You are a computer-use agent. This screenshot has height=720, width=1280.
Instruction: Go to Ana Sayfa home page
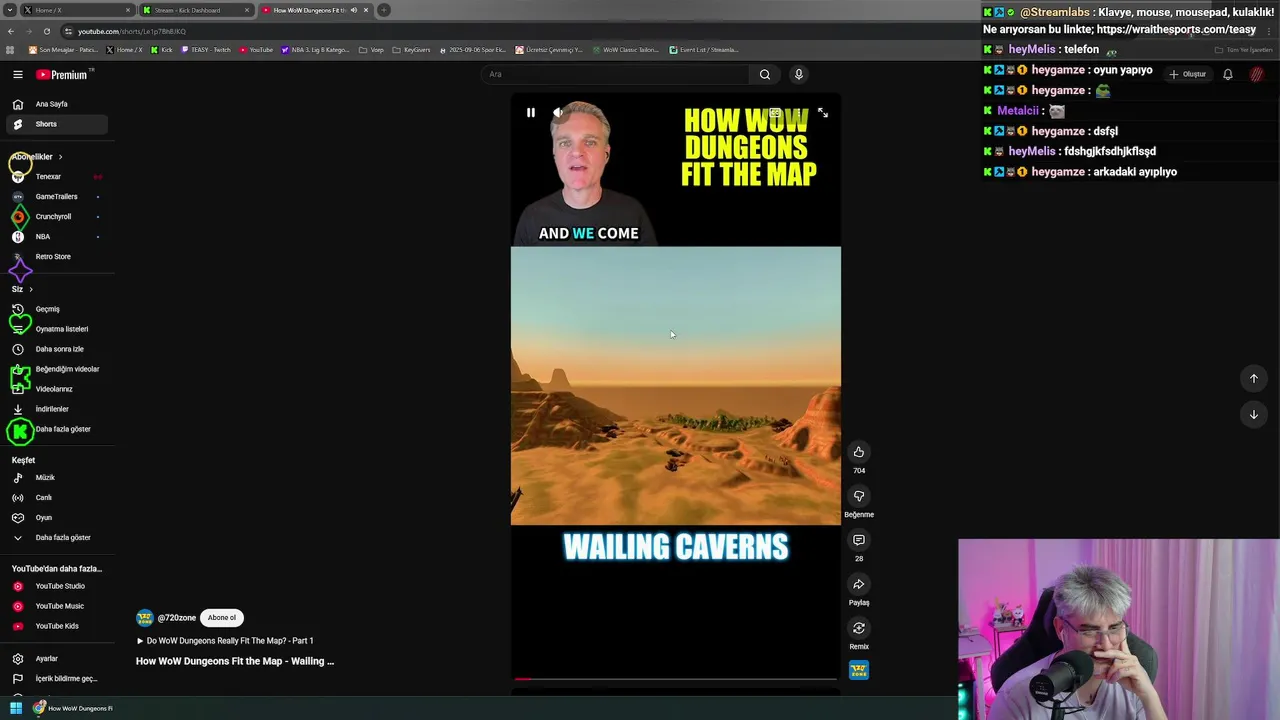[56, 104]
